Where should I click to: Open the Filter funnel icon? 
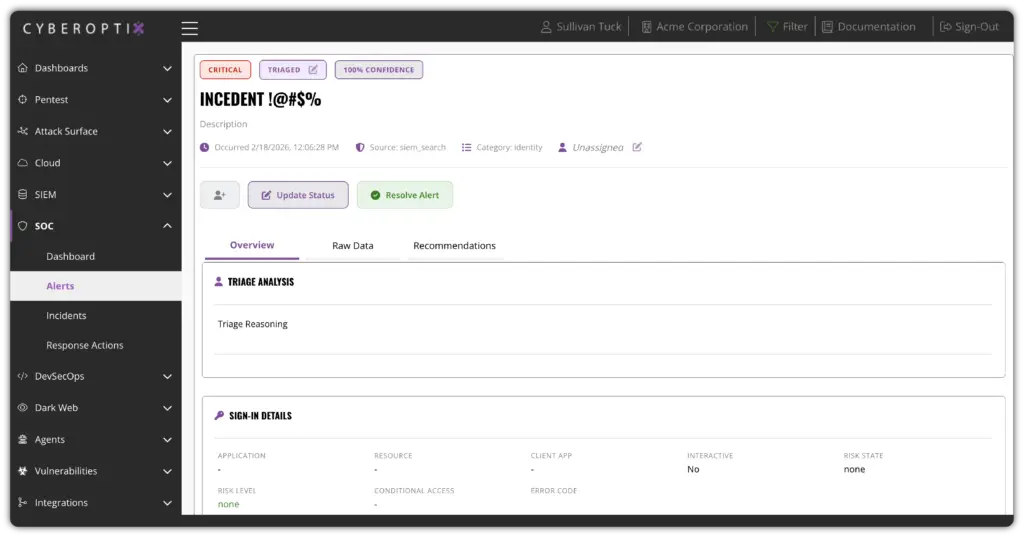773,27
